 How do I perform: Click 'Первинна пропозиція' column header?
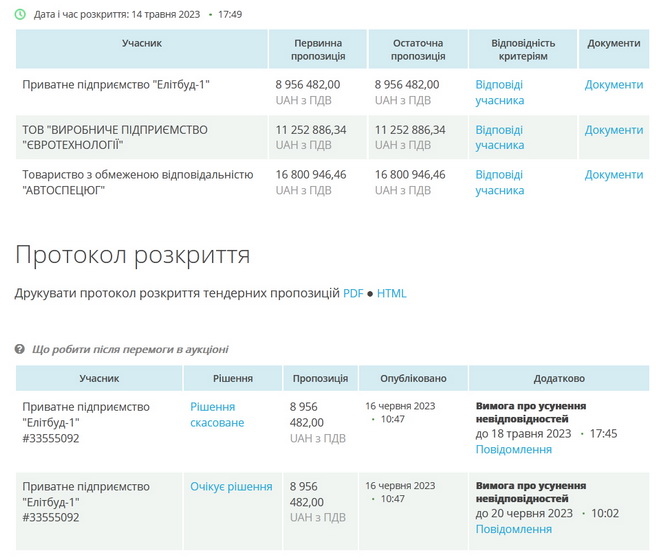[x=318, y=50]
